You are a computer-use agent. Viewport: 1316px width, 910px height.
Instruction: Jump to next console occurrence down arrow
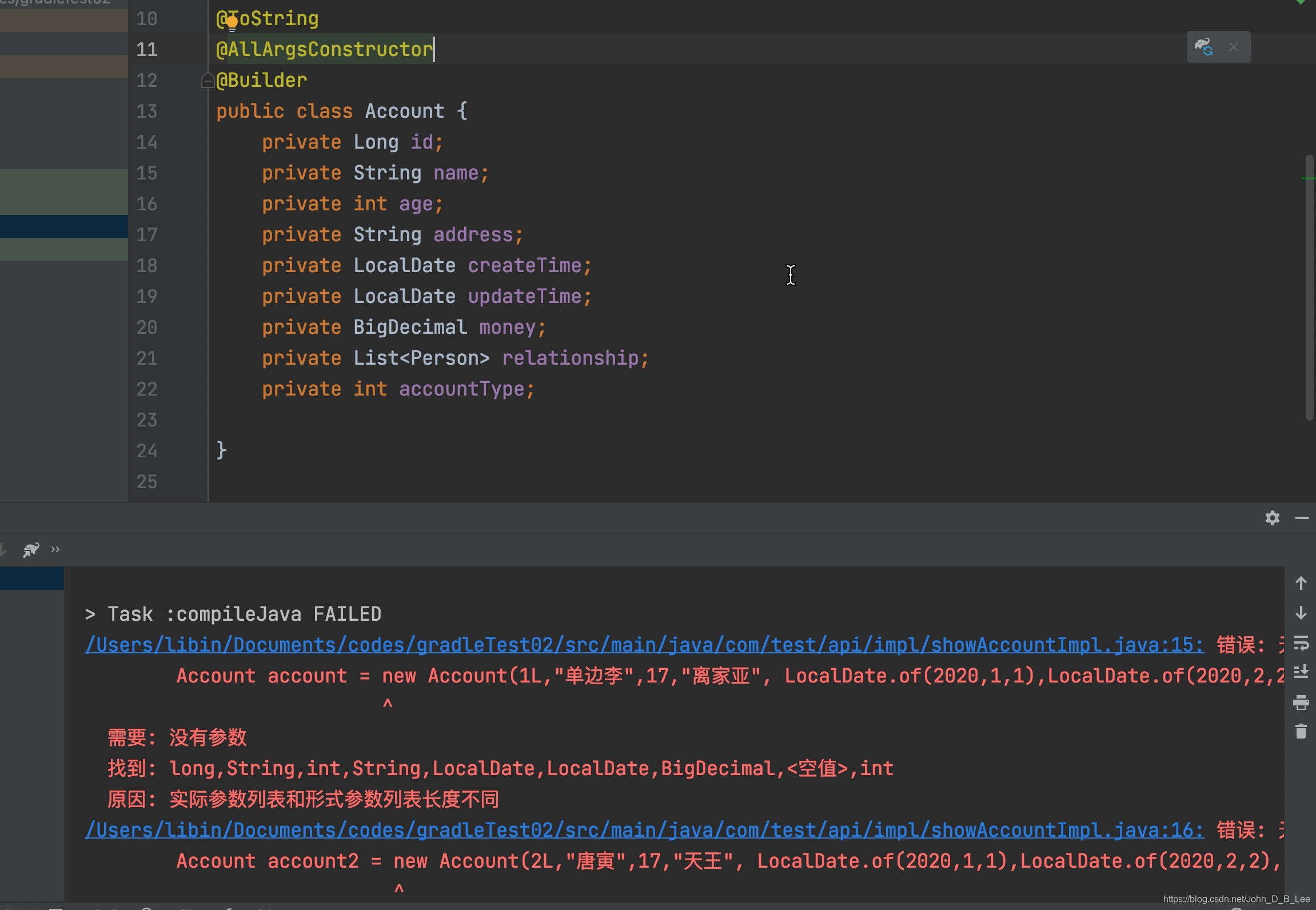pos(1301,613)
